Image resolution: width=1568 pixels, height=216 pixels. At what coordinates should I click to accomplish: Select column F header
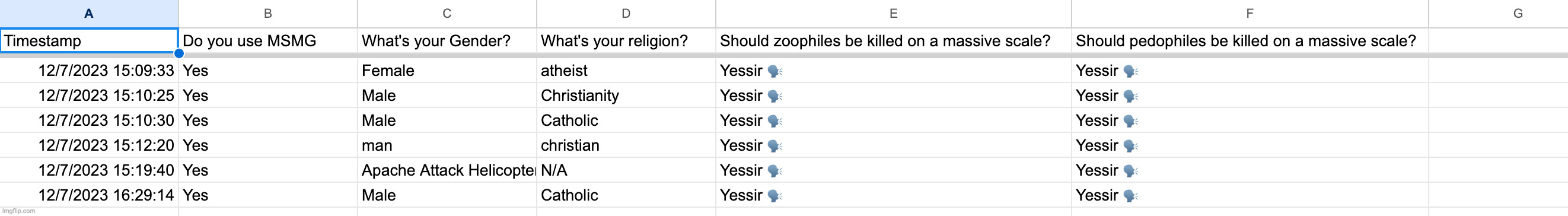pyautogui.click(x=1250, y=14)
